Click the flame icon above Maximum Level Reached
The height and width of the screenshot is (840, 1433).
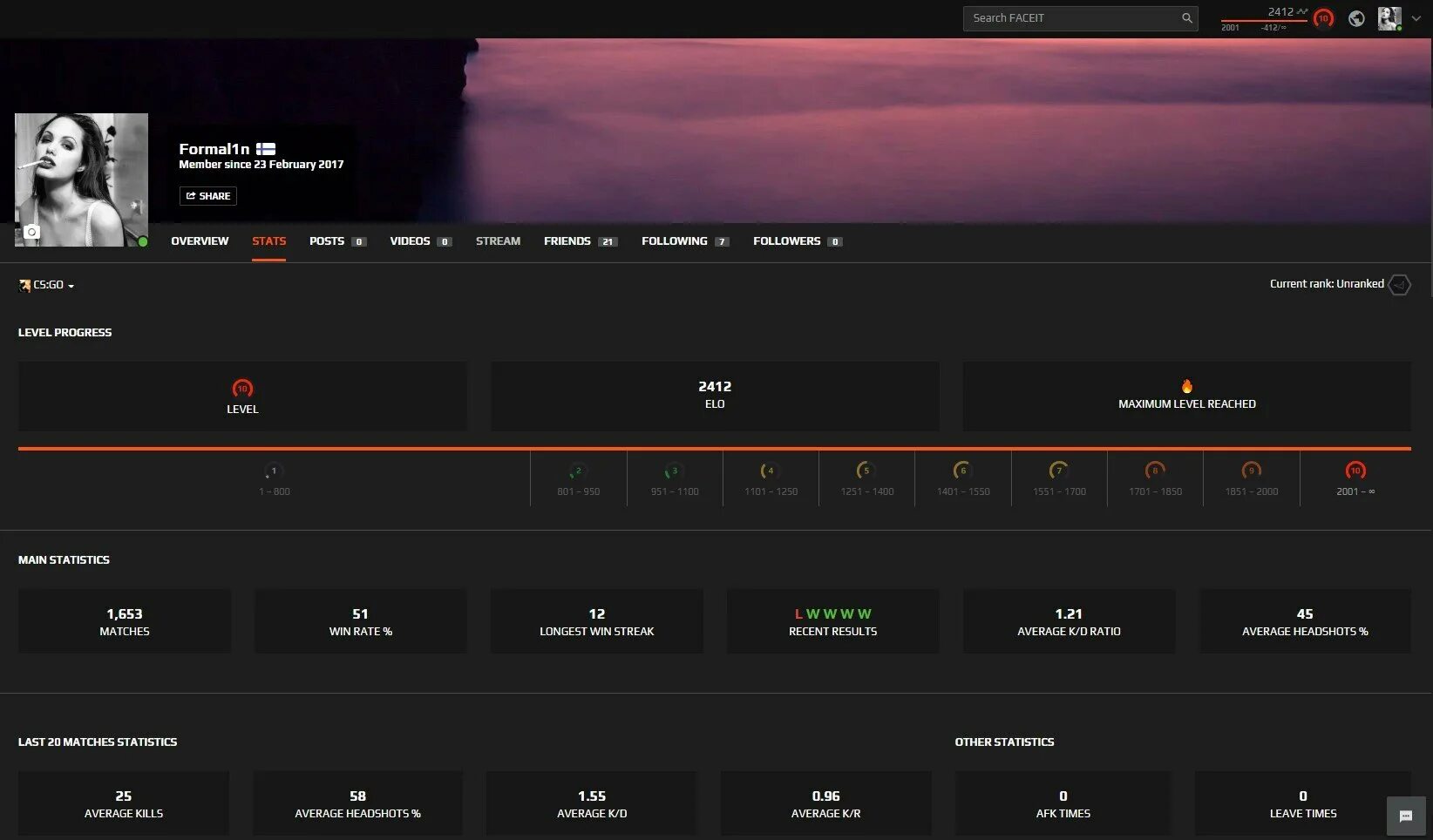[1187, 386]
